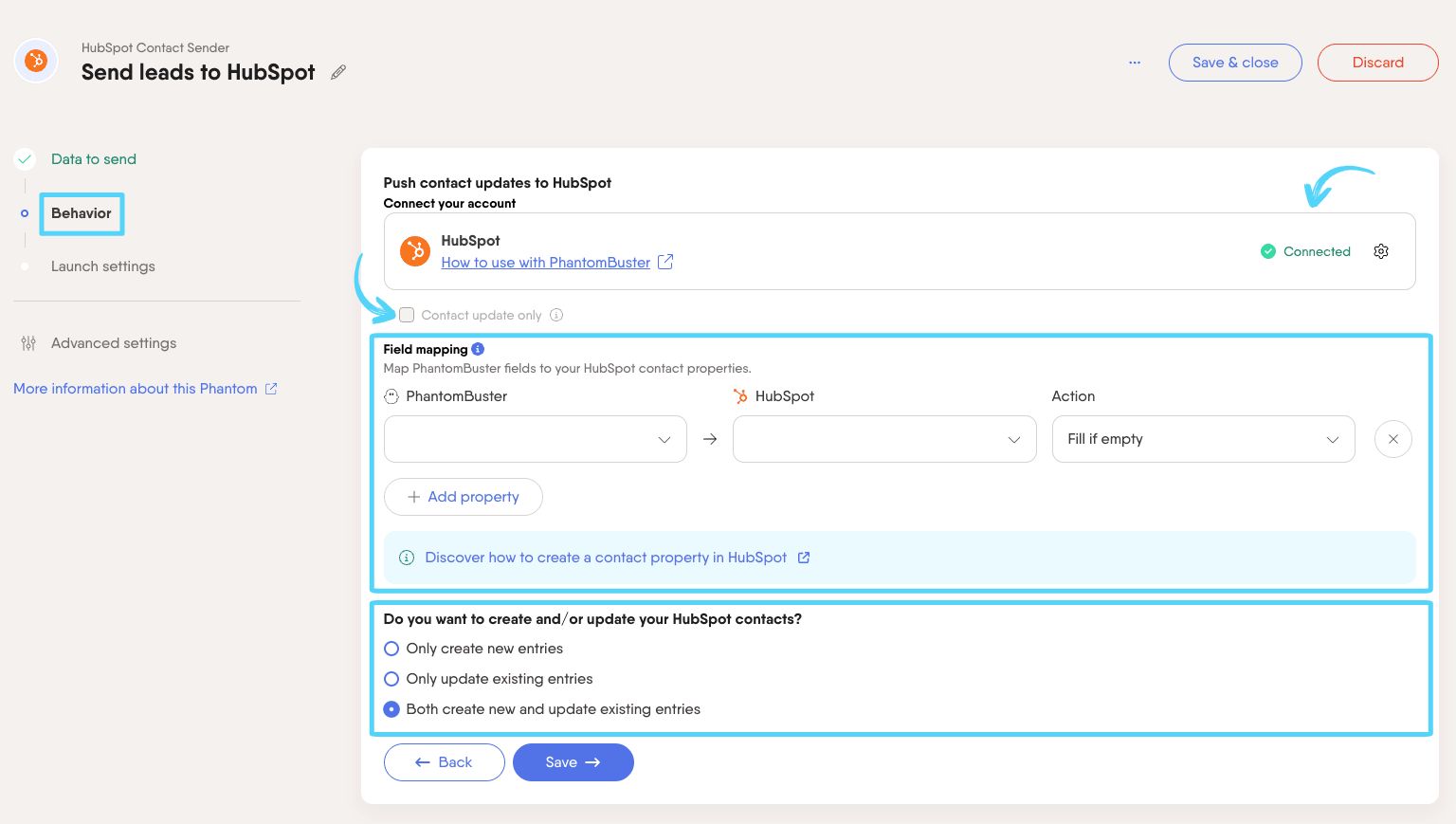Click the Data to send completed checkmark
The width and height of the screenshot is (1456, 824).
[25, 159]
